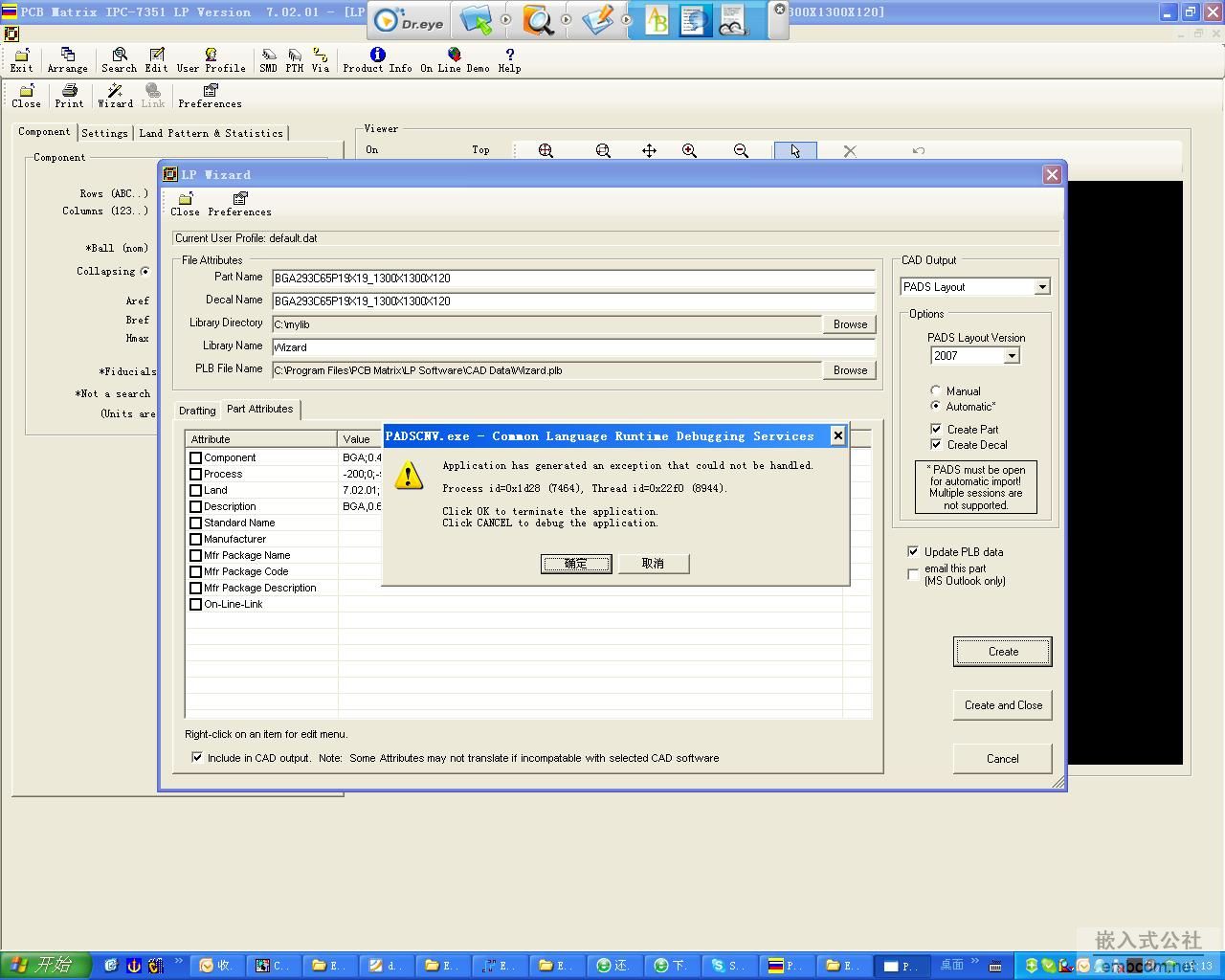Open the Help icon
This screenshot has height=980, width=1225.
coord(509,60)
